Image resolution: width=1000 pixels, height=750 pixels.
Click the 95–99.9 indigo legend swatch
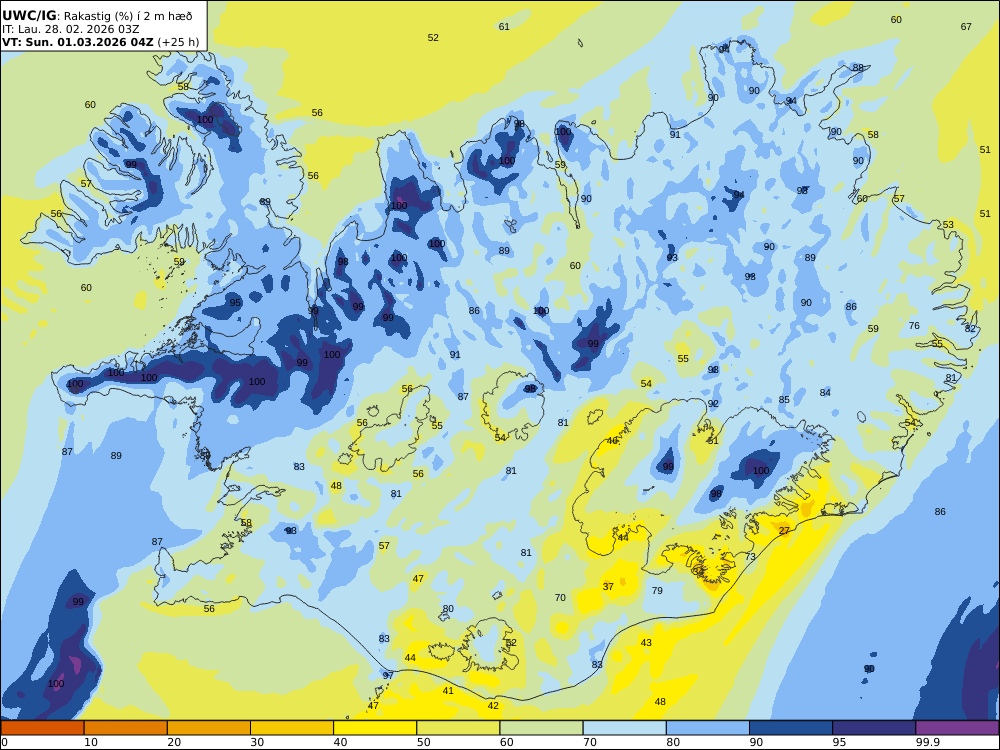click(874, 728)
